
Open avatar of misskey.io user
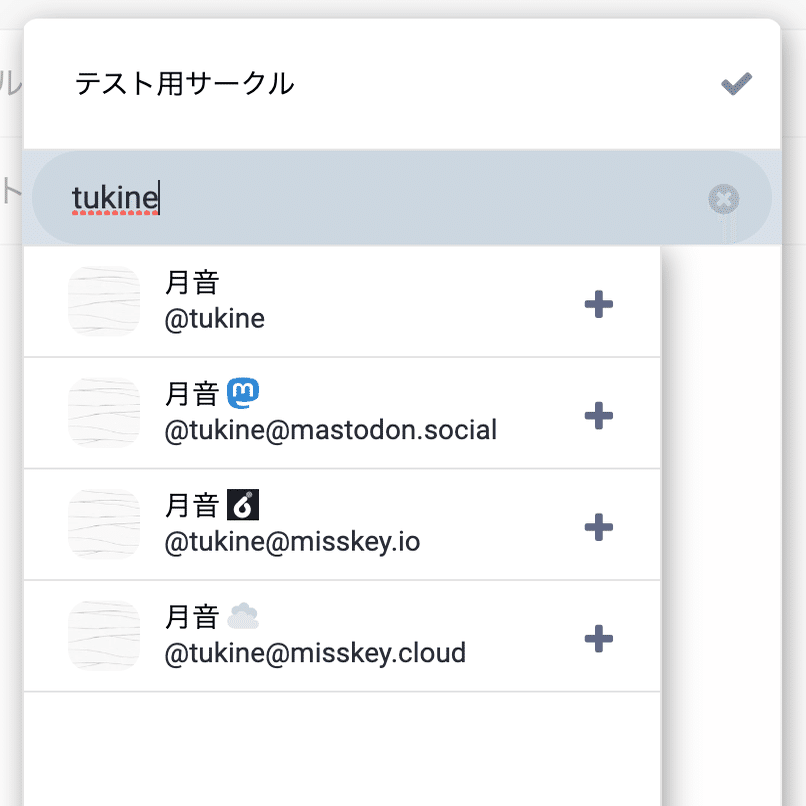(104, 524)
